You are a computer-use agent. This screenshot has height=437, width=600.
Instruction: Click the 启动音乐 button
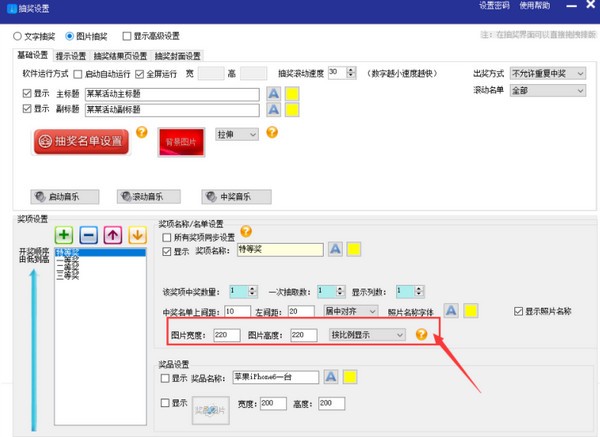point(62,195)
